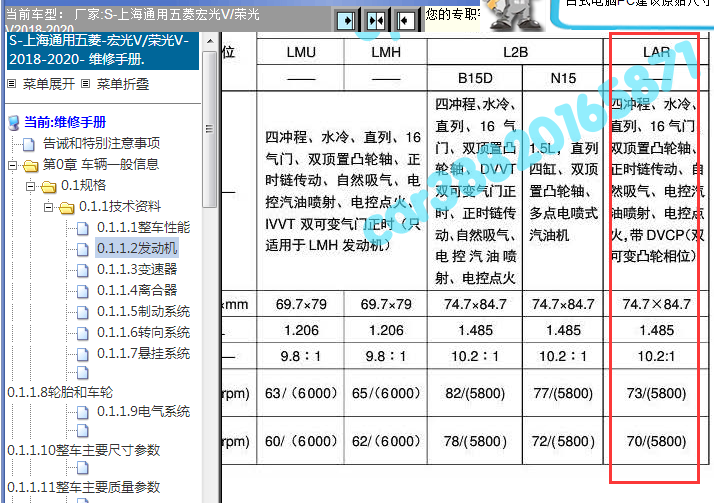Viewport: 714px width, 503px height.
Task: Click folder icon of 0.1.1技术资料
Action: [66, 208]
